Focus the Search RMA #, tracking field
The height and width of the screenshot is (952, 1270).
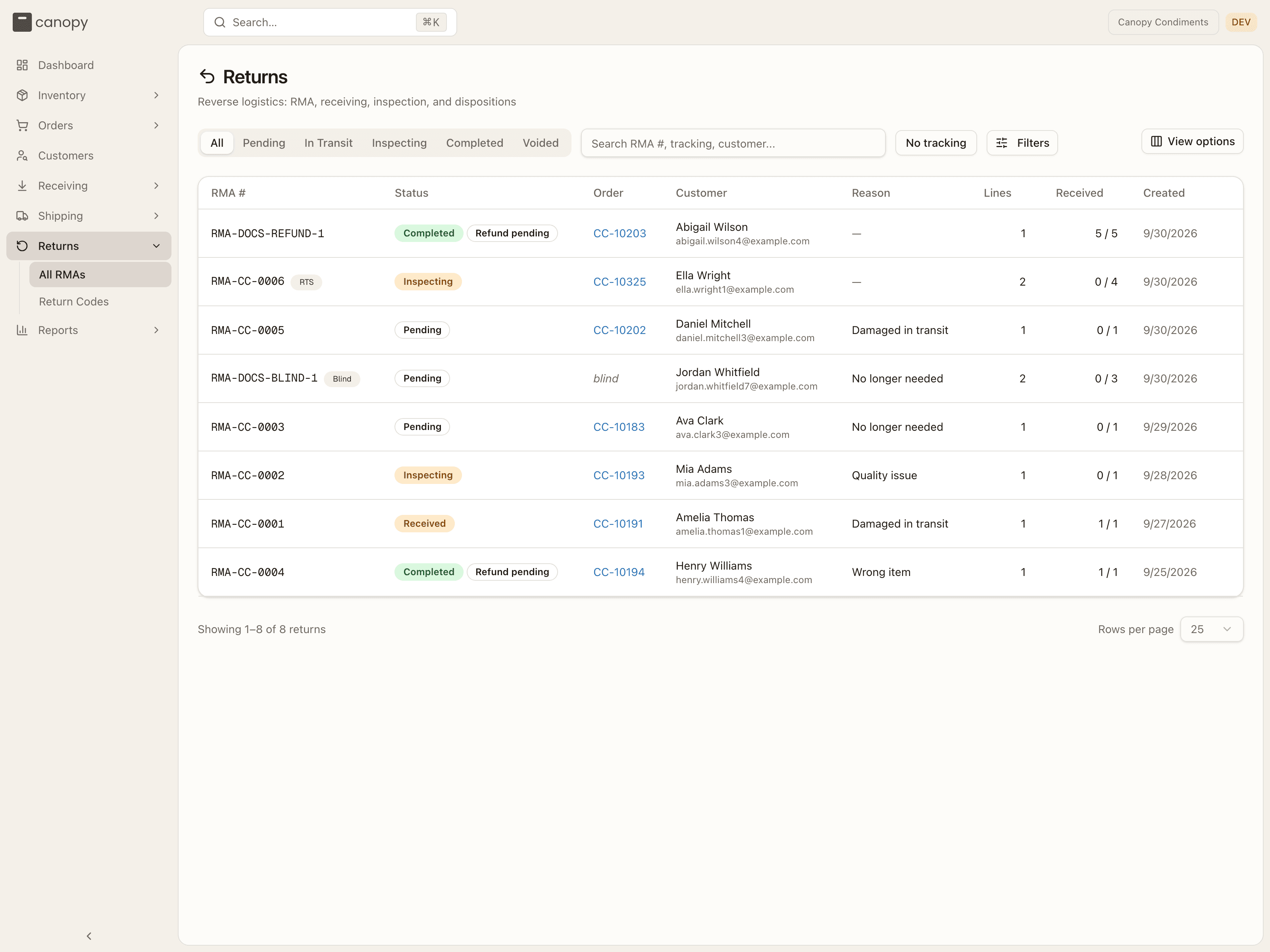pos(733,144)
